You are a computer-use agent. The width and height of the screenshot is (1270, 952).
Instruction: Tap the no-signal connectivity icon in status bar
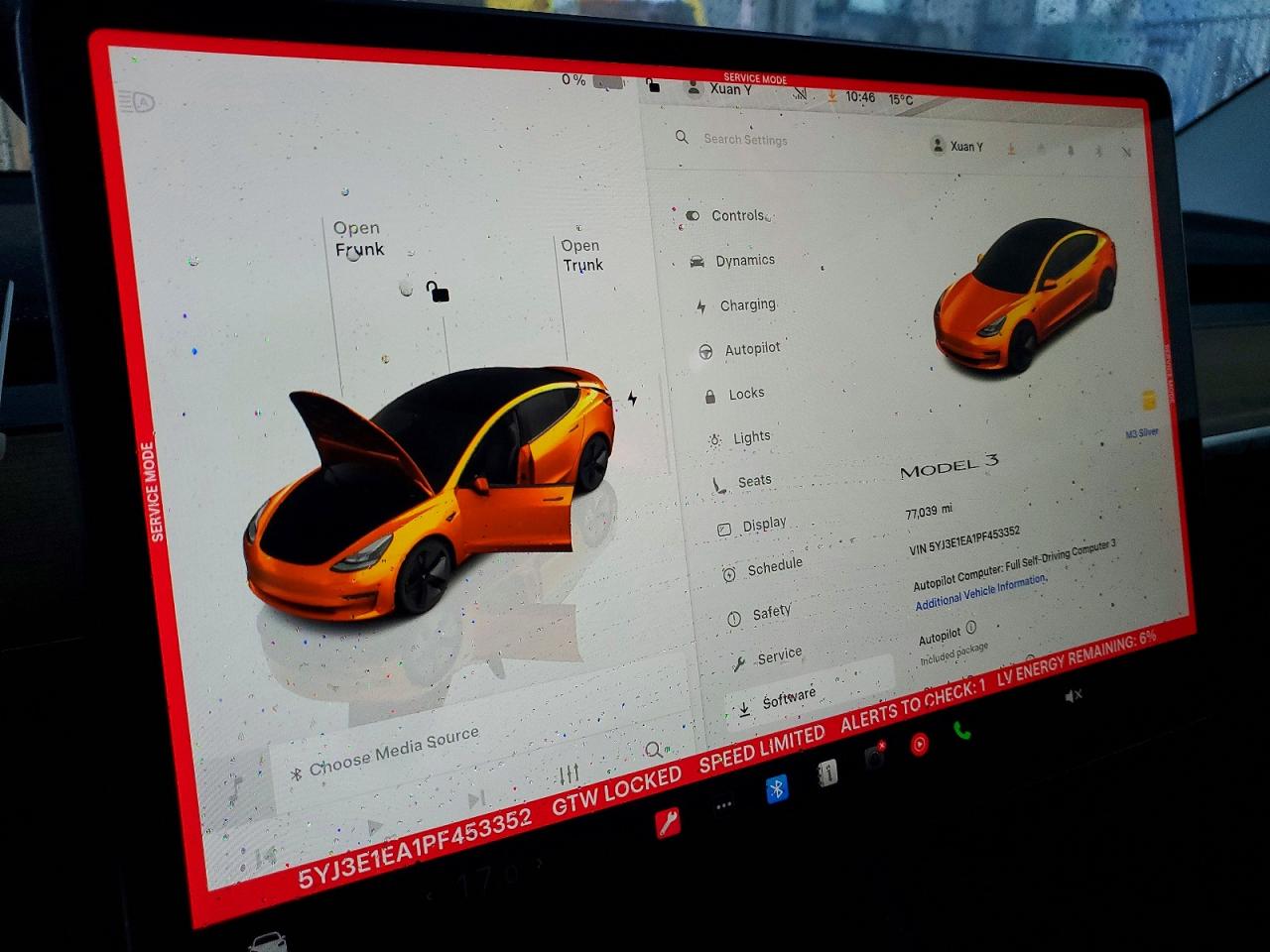800,94
